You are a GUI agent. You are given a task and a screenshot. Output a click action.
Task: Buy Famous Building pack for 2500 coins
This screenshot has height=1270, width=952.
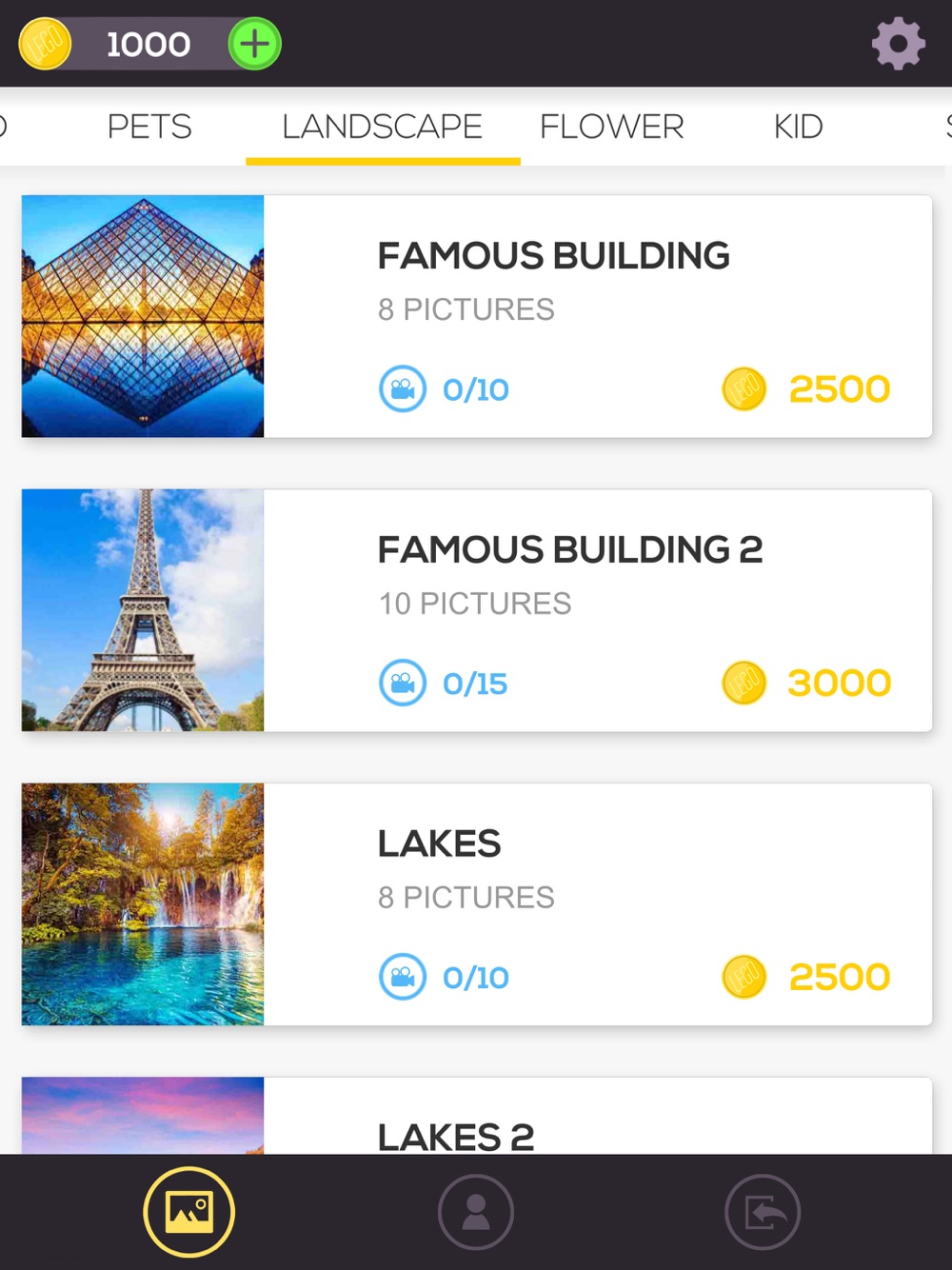(x=806, y=389)
